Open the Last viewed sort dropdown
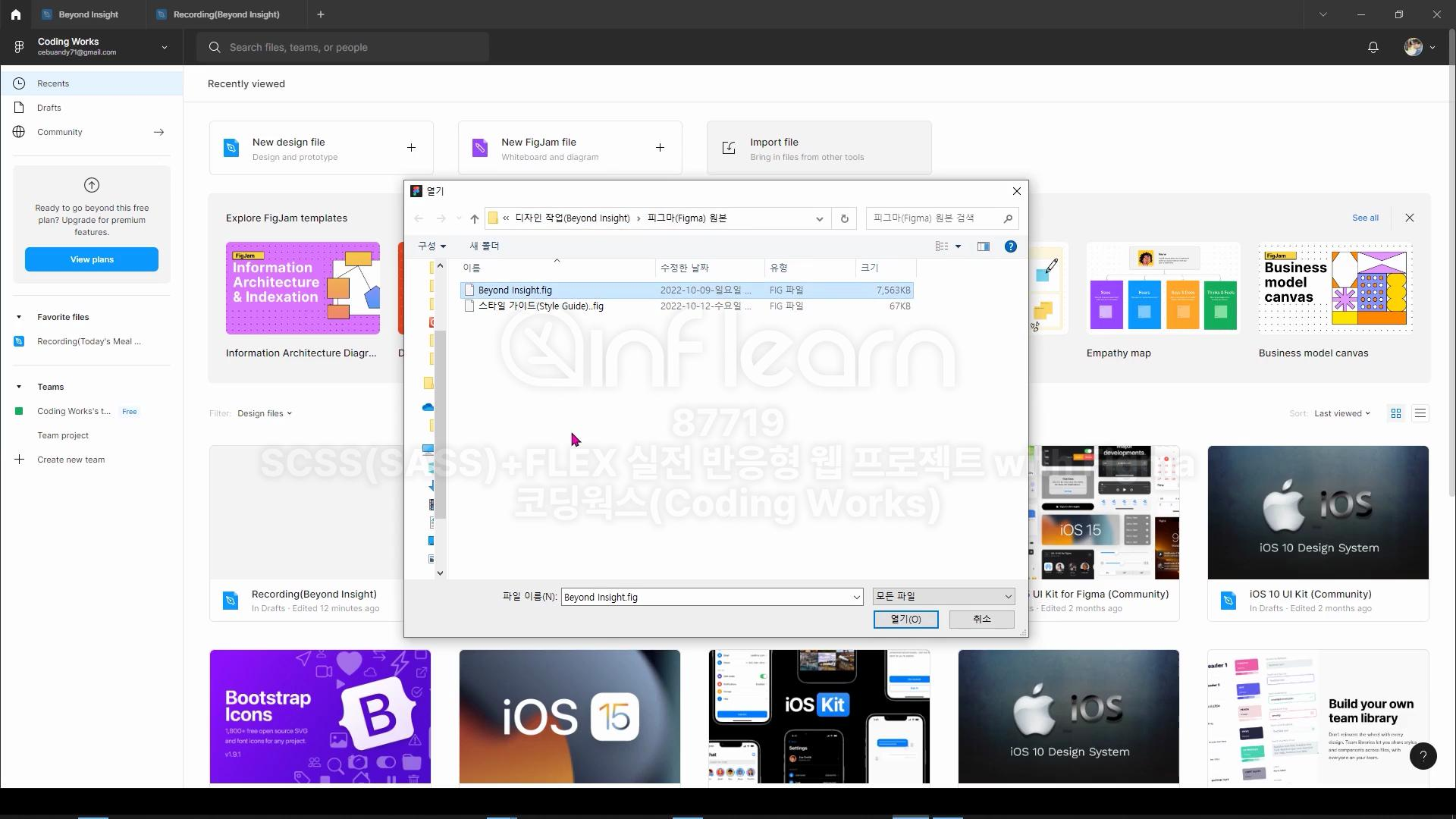 point(1341,413)
